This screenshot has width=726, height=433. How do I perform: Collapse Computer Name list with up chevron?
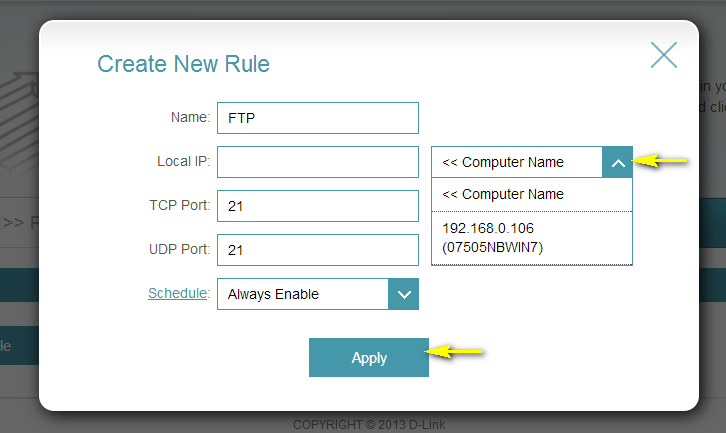point(618,162)
